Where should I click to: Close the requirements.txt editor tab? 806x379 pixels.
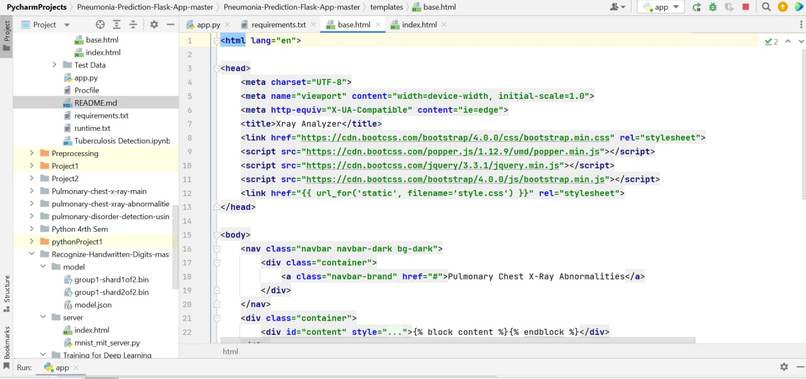(x=314, y=24)
